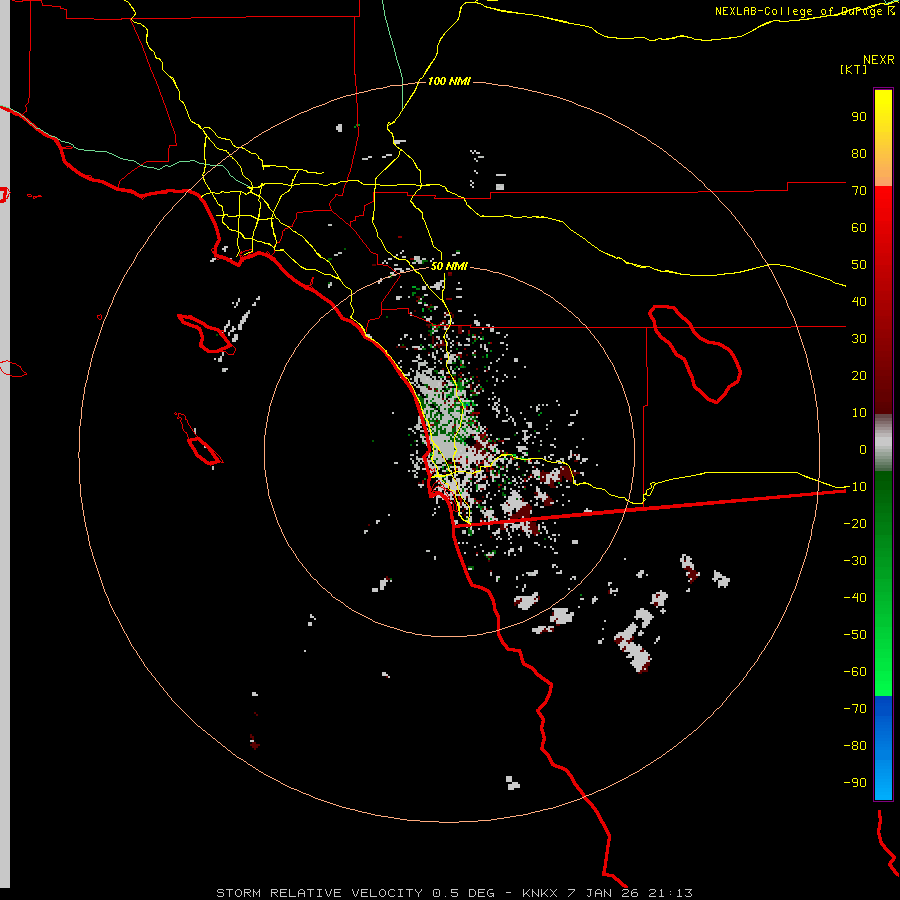Click the positive "40" scale value
Screen dimensions: 900x900
(x=859, y=302)
